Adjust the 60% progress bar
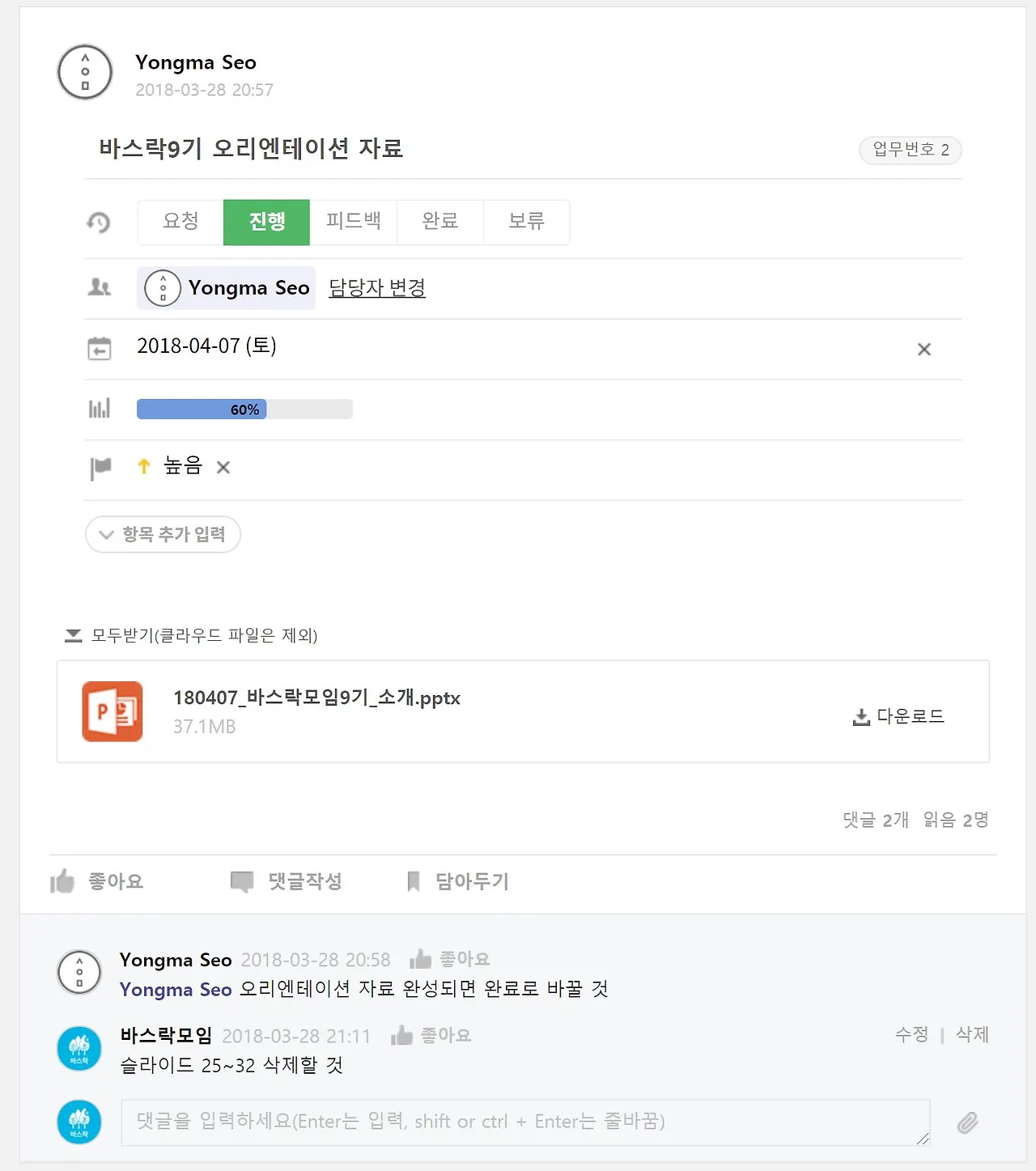The height and width of the screenshot is (1171, 1036). (x=244, y=409)
